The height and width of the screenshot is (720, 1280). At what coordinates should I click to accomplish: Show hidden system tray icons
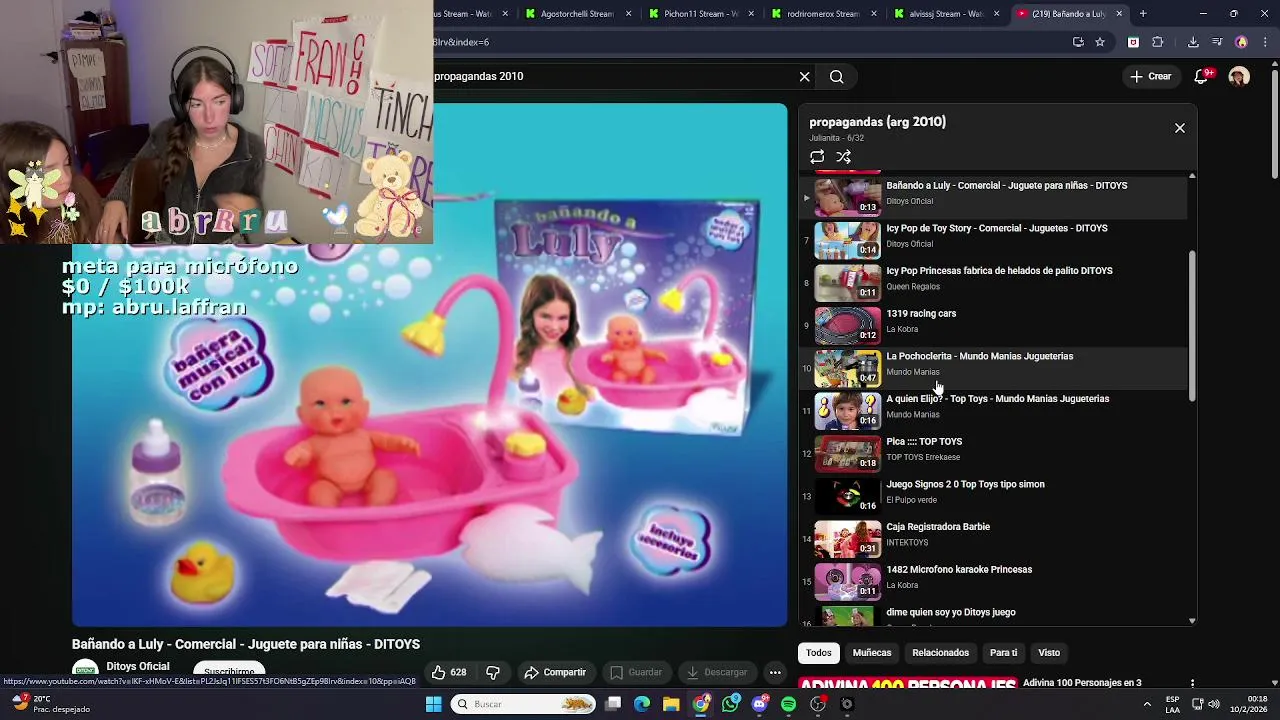1147,704
